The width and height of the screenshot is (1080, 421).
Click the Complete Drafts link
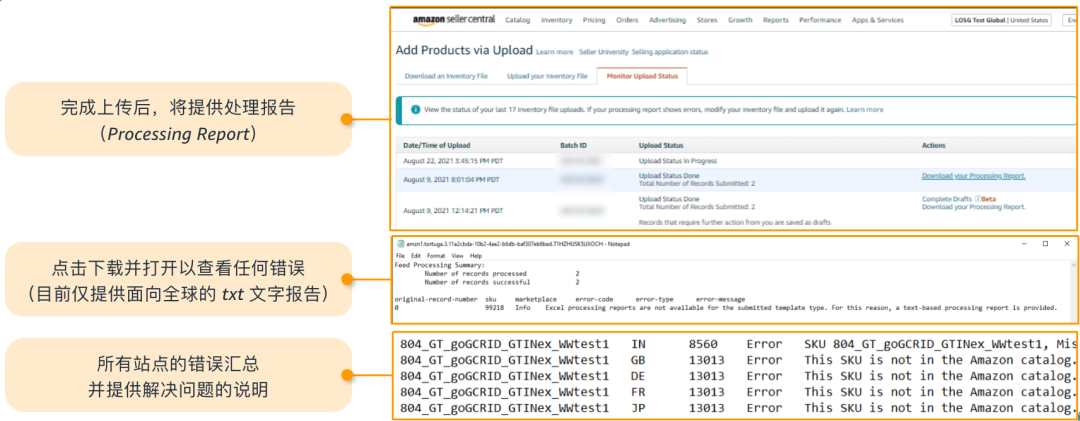click(x=946, y=199)
